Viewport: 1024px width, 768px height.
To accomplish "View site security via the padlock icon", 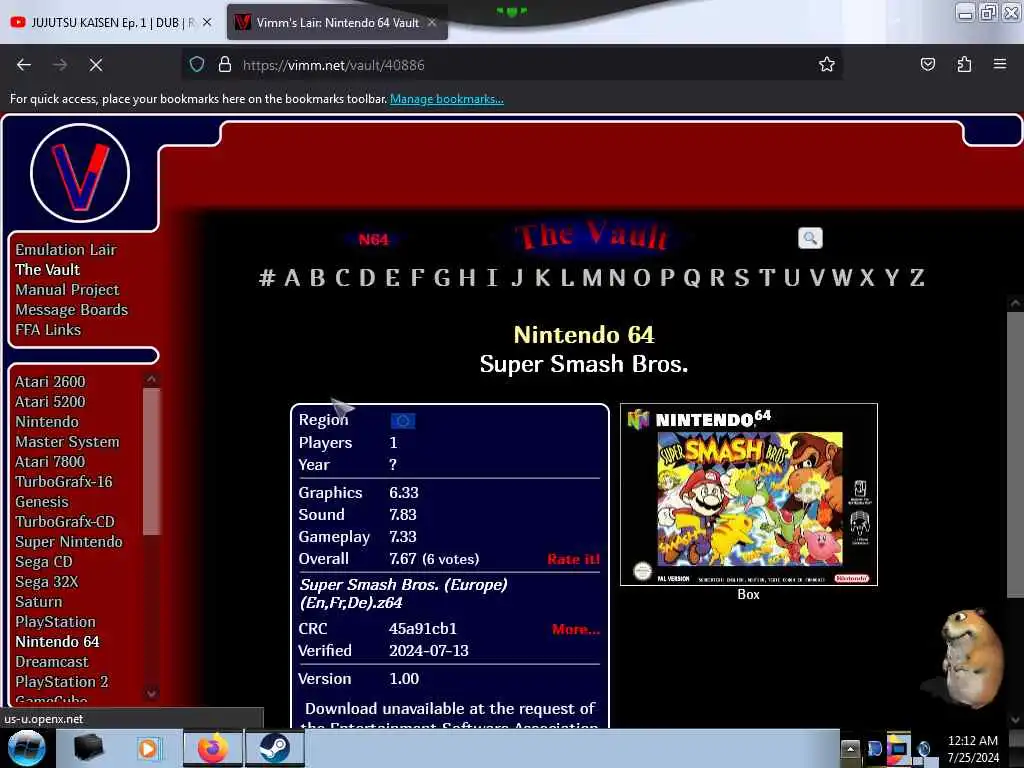I will click(x=225, y=65).
